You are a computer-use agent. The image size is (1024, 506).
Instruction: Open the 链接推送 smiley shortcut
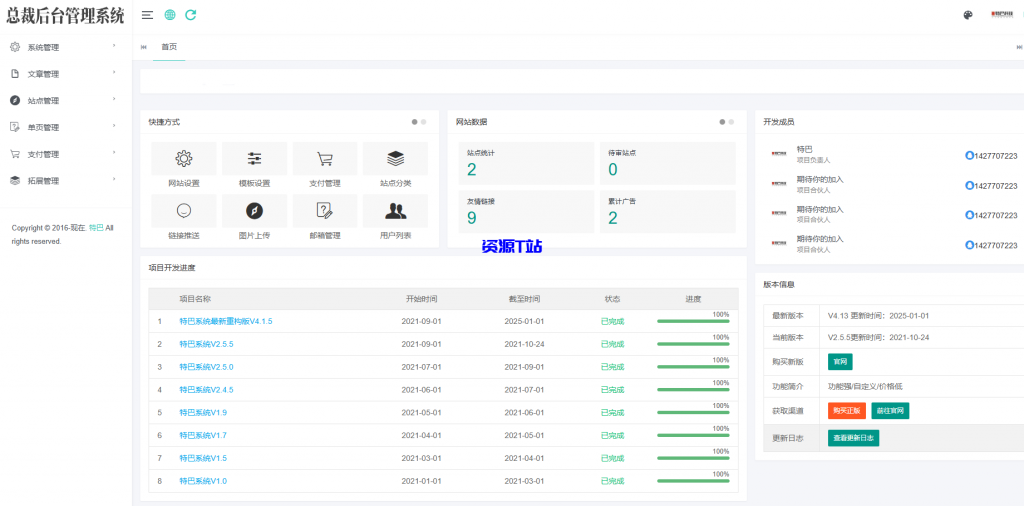(183, 211)
